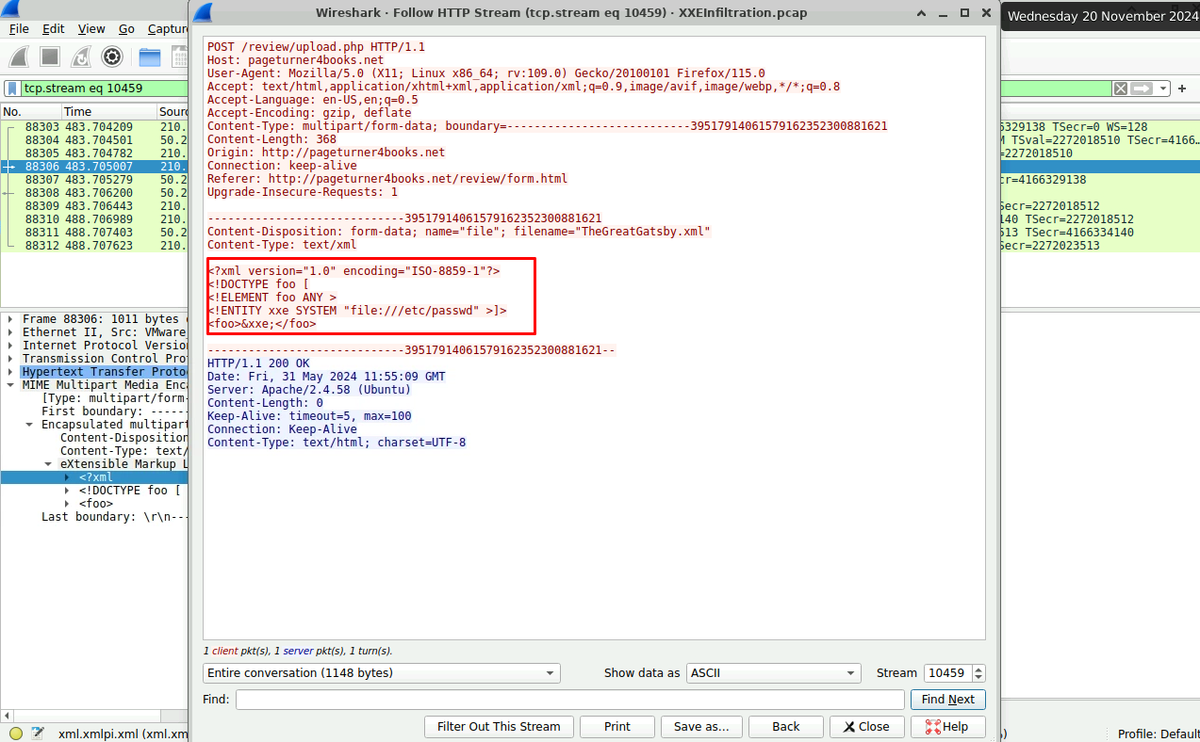Collapse the Encapsulated multipart part row

tap(30, 425)
